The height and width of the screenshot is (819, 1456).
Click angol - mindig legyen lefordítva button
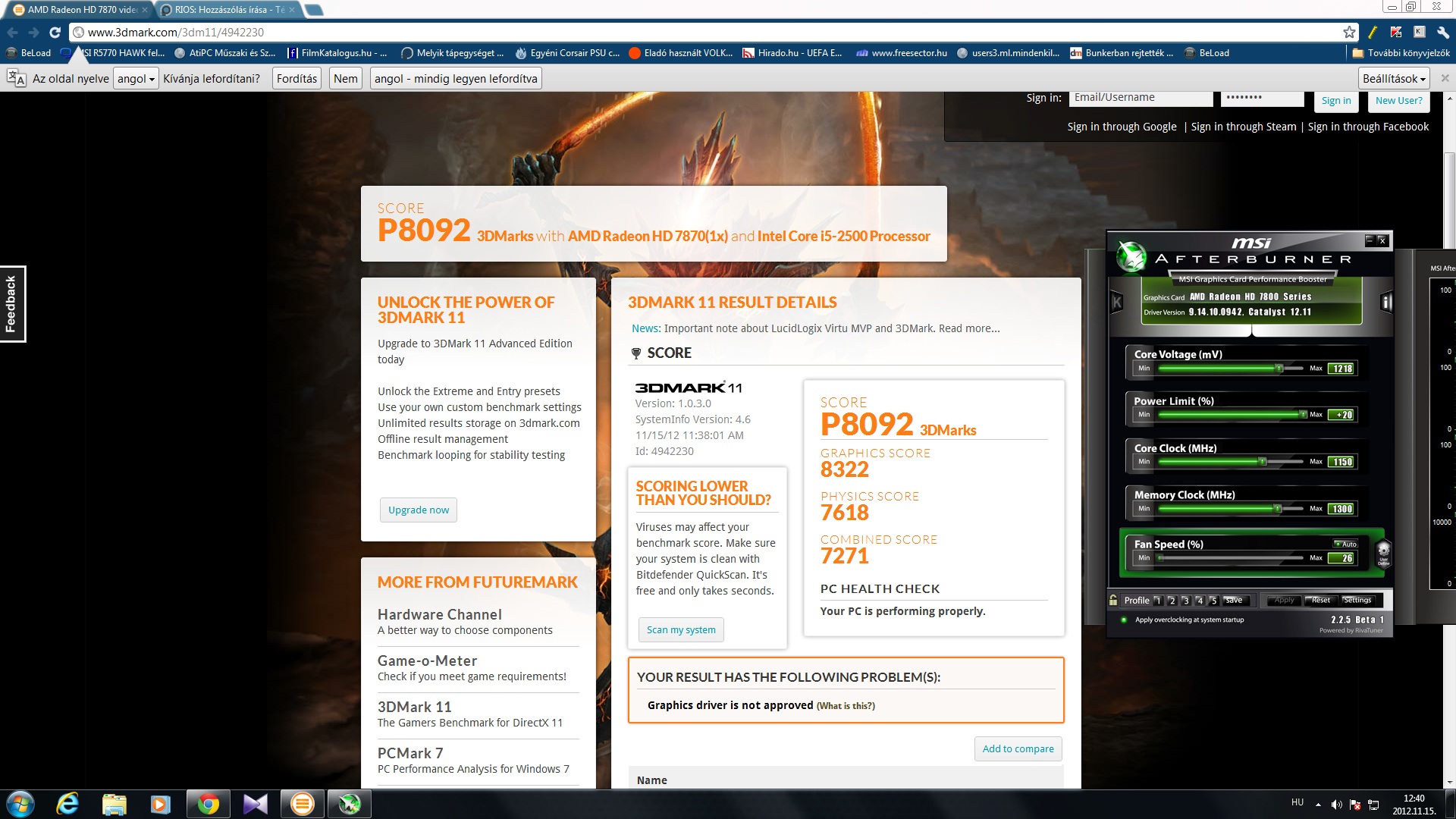pos(456,79)
